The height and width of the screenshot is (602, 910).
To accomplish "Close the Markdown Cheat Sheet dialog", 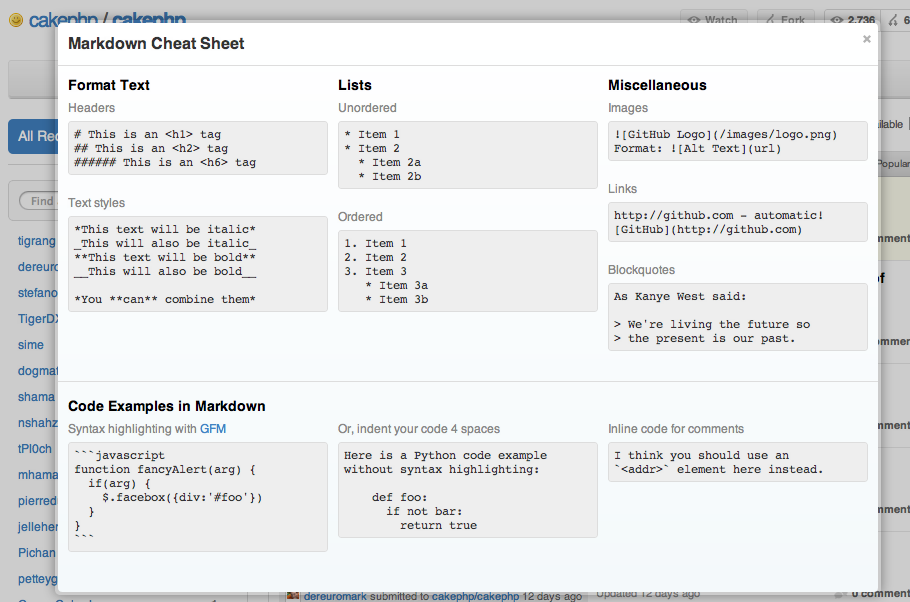I will click(x=866, y=39).
